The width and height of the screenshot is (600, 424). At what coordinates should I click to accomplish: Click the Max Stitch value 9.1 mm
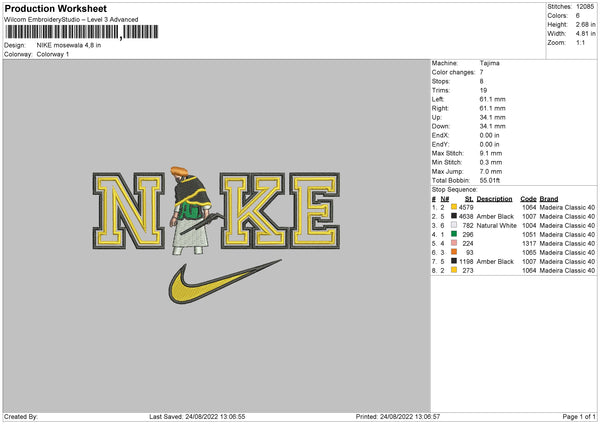[491, 153]
